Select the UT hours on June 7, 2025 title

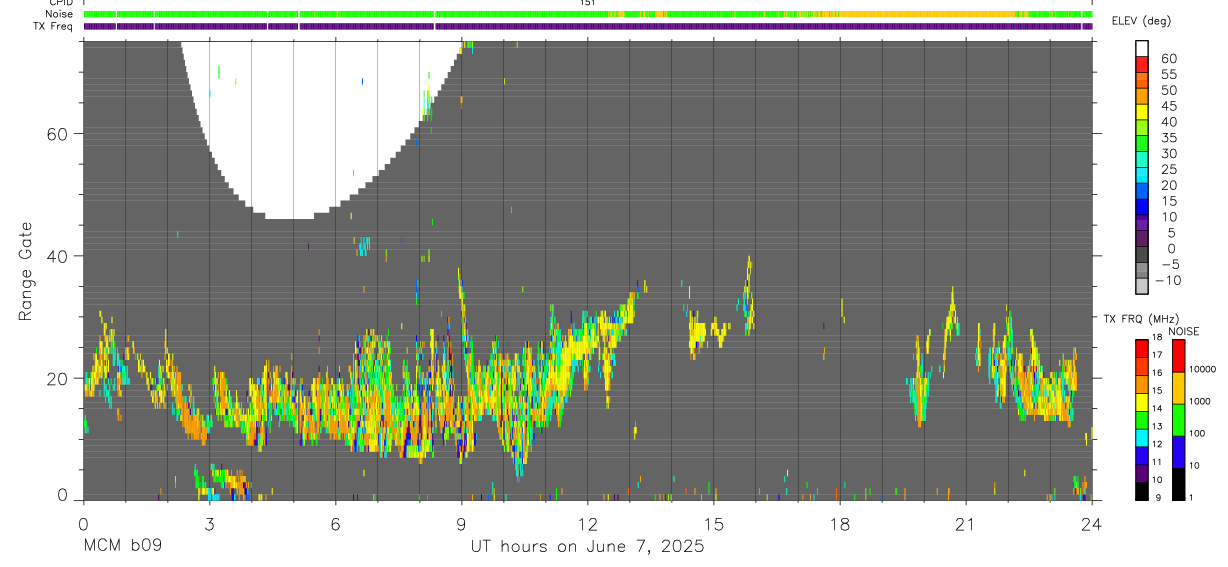tap(587, 547)
